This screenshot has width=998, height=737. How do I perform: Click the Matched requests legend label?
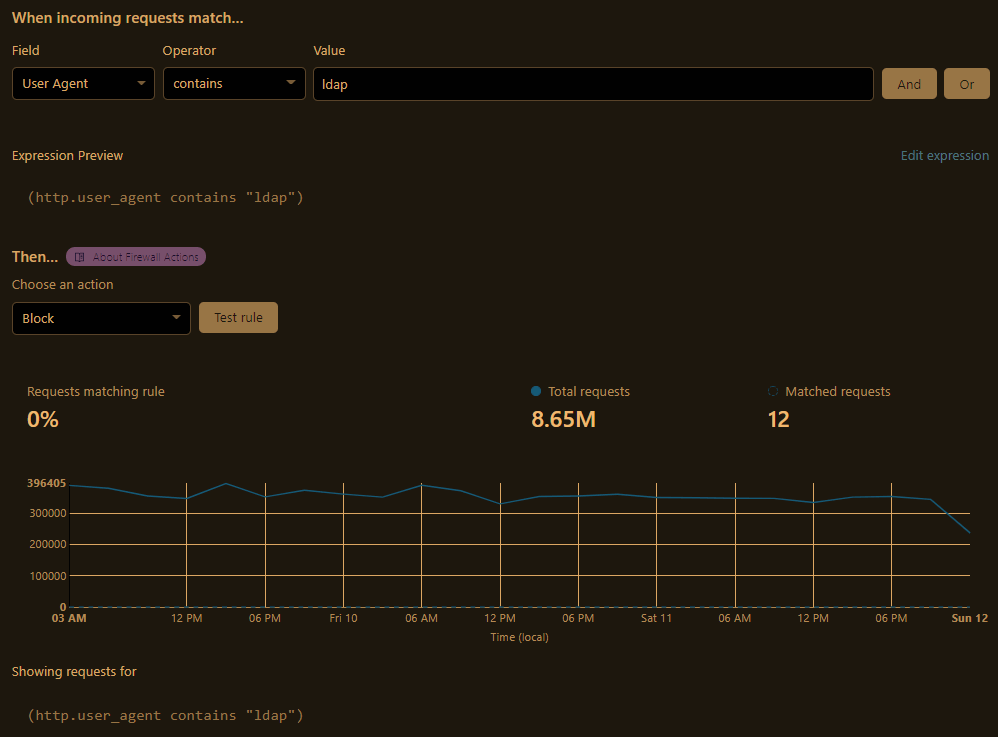(838, 391)
